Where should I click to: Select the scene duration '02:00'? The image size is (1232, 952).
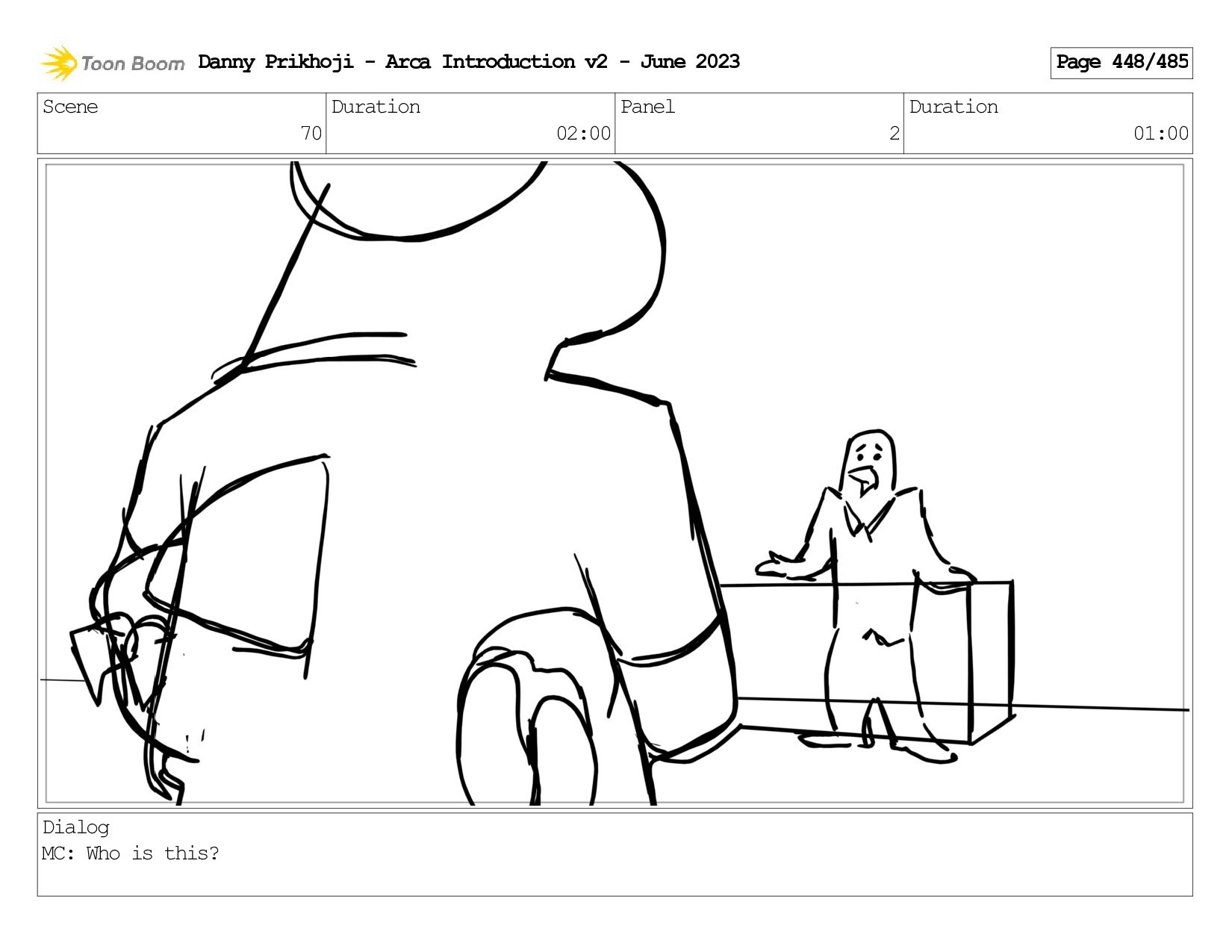tap(583, 134)
